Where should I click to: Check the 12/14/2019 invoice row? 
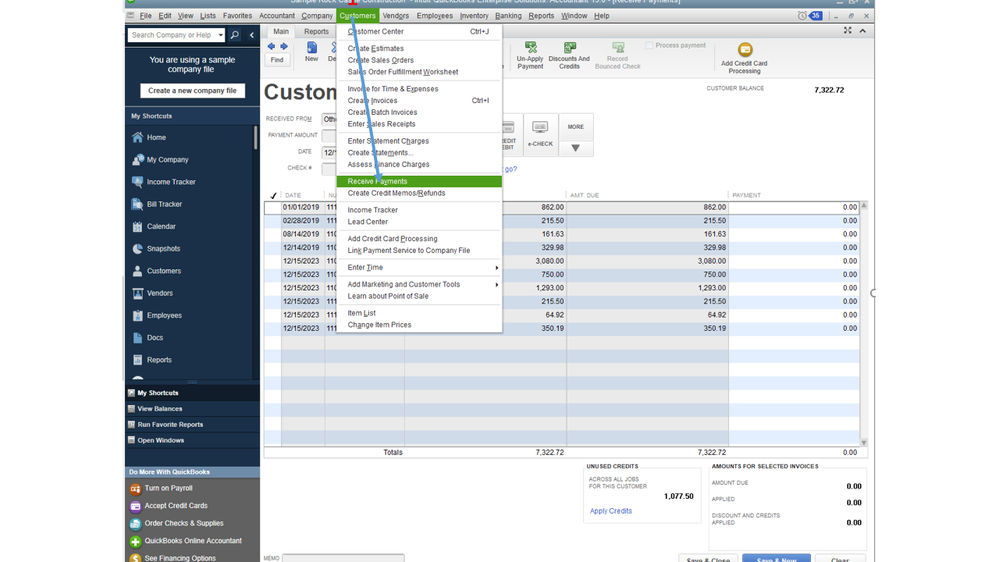273,248
